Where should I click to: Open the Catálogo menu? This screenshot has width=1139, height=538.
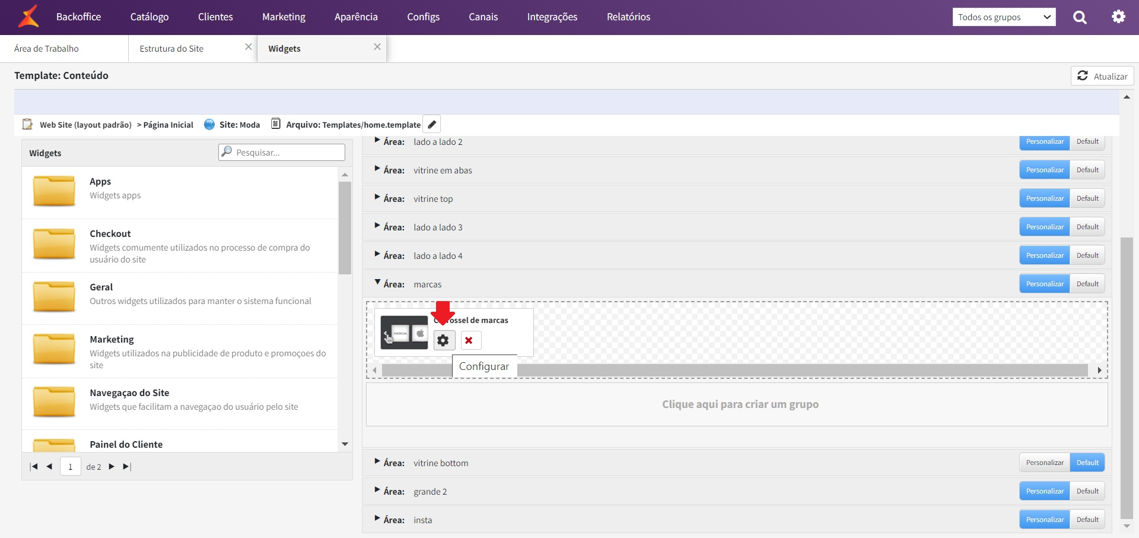[x=150, y=17]
